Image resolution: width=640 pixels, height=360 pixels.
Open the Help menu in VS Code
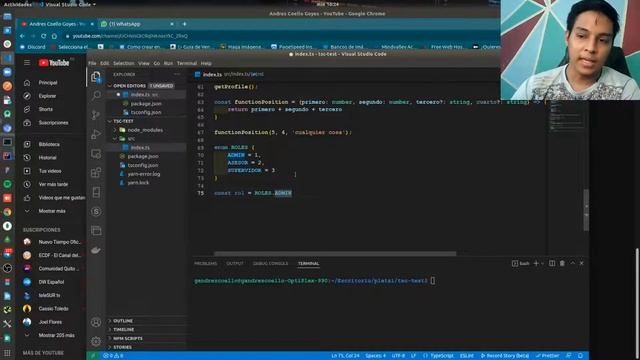tap(206, 63)
